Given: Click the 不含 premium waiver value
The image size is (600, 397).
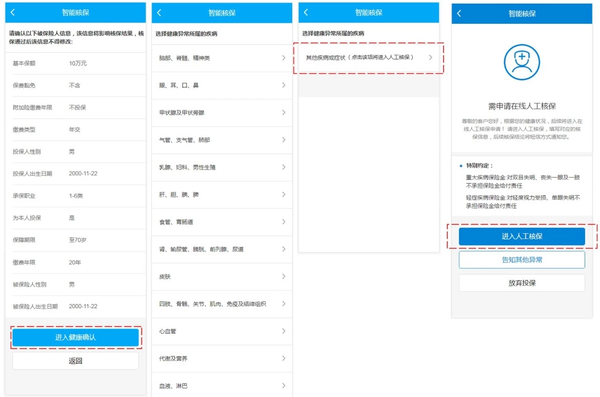Looking at the screenshot, I should (x=74, y=85).
